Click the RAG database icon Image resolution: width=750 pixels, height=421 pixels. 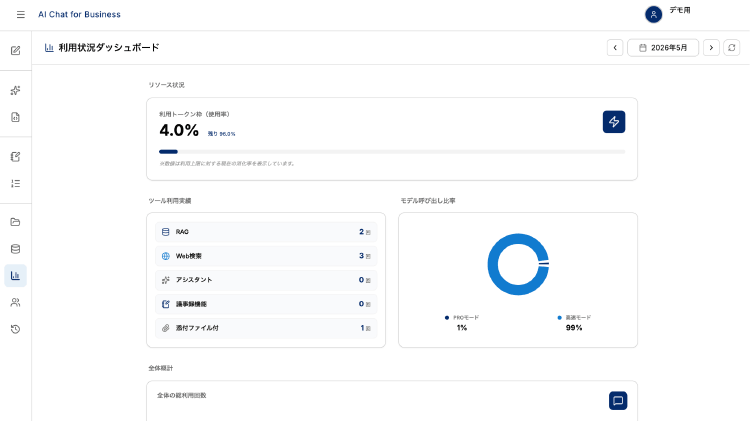click(165, 232)
